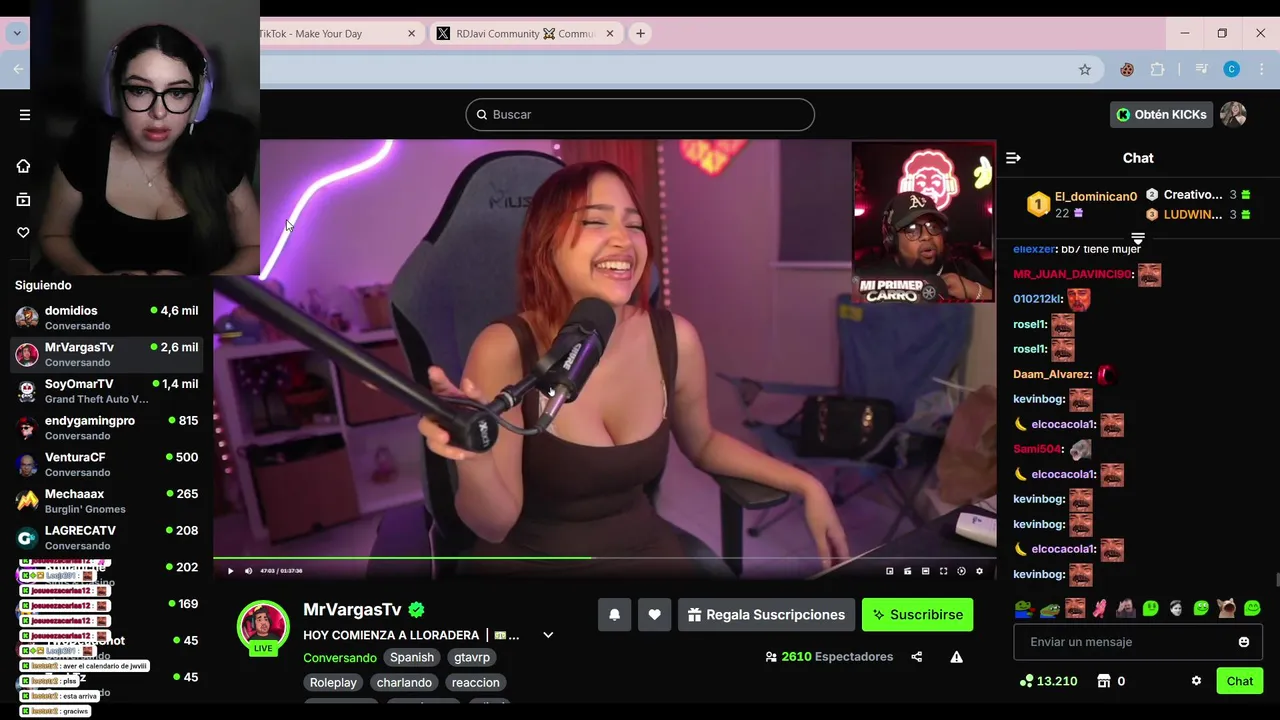The height and width of the screenshot is (720, 1280).
Task: Click the Buscar search field
Action: click(x=640, y=114)
